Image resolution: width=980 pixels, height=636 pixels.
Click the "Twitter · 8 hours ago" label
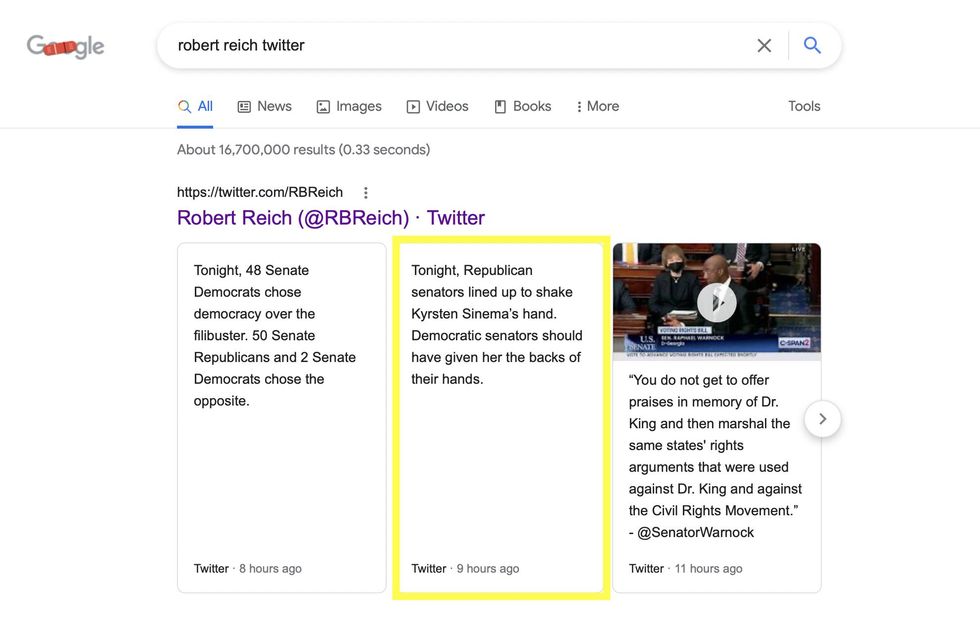[247, 569]
